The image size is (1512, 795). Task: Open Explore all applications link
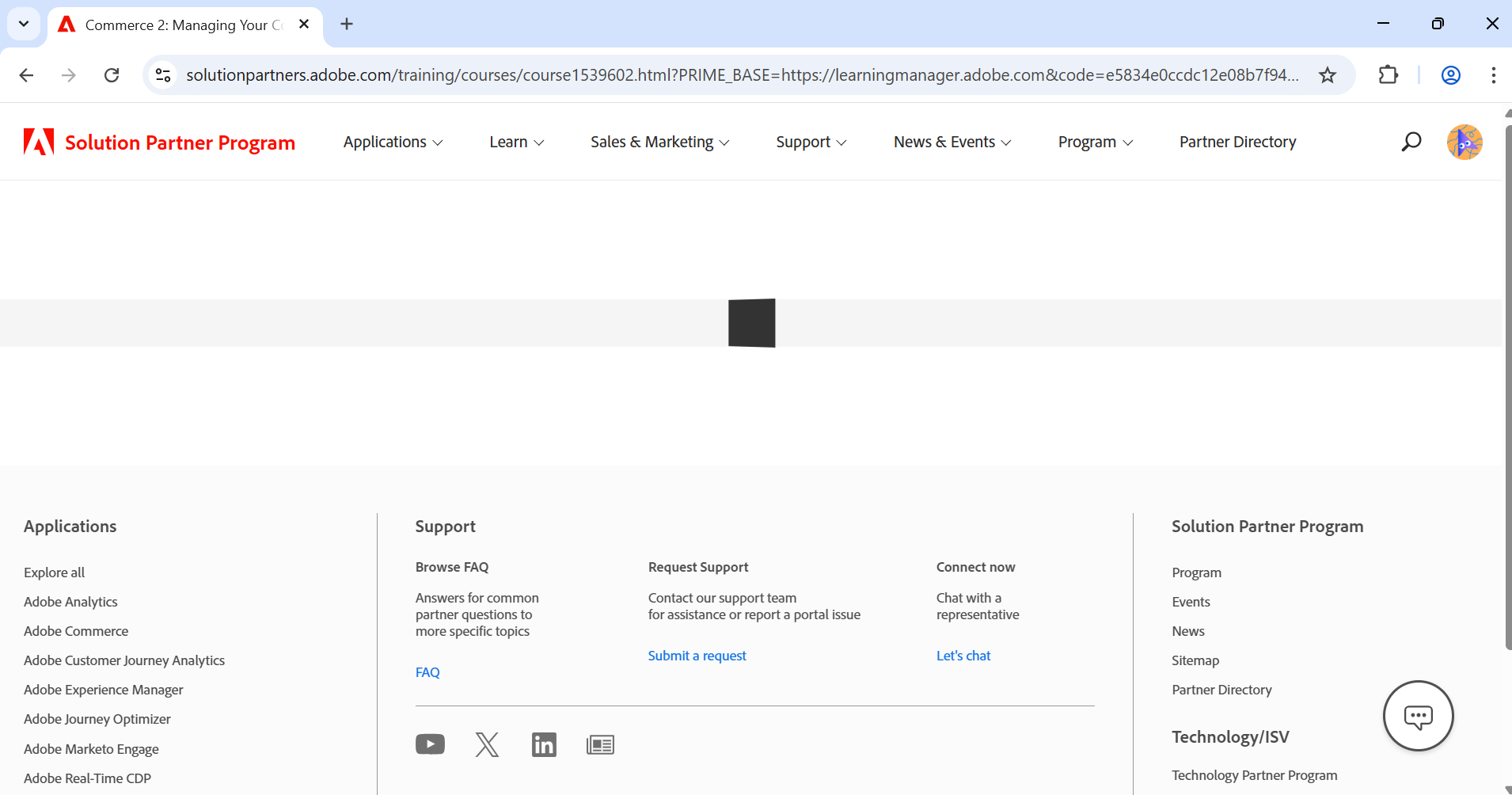pyautogui.click(x=54, y=572)
